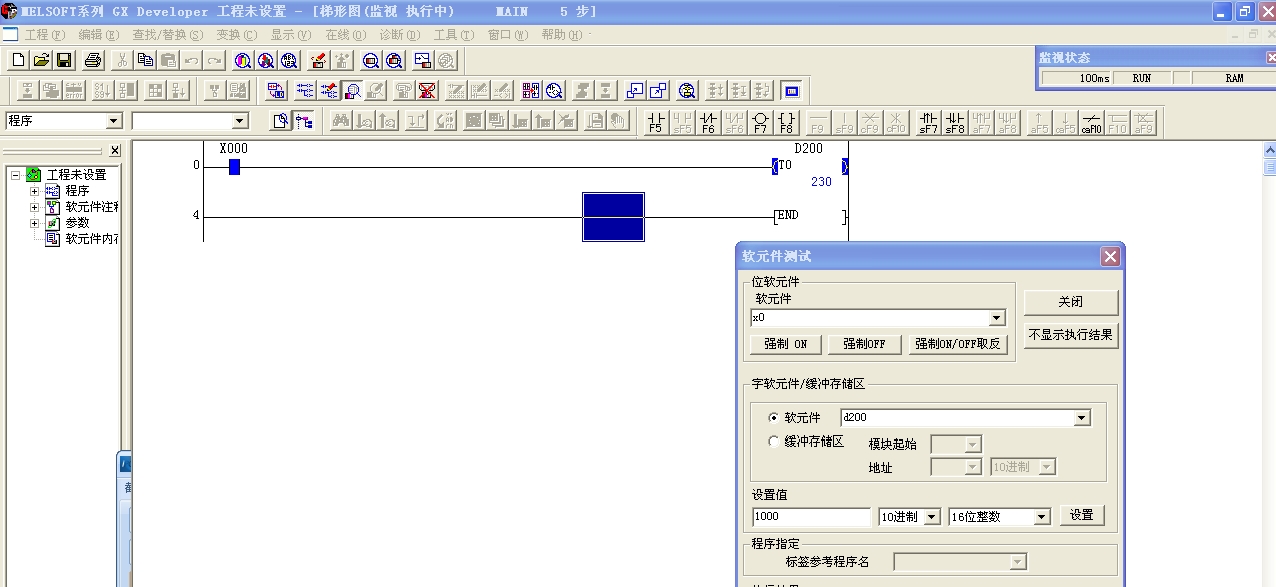Click the print icon in toolbar
1276x587 pixels.
pos(93,60)
